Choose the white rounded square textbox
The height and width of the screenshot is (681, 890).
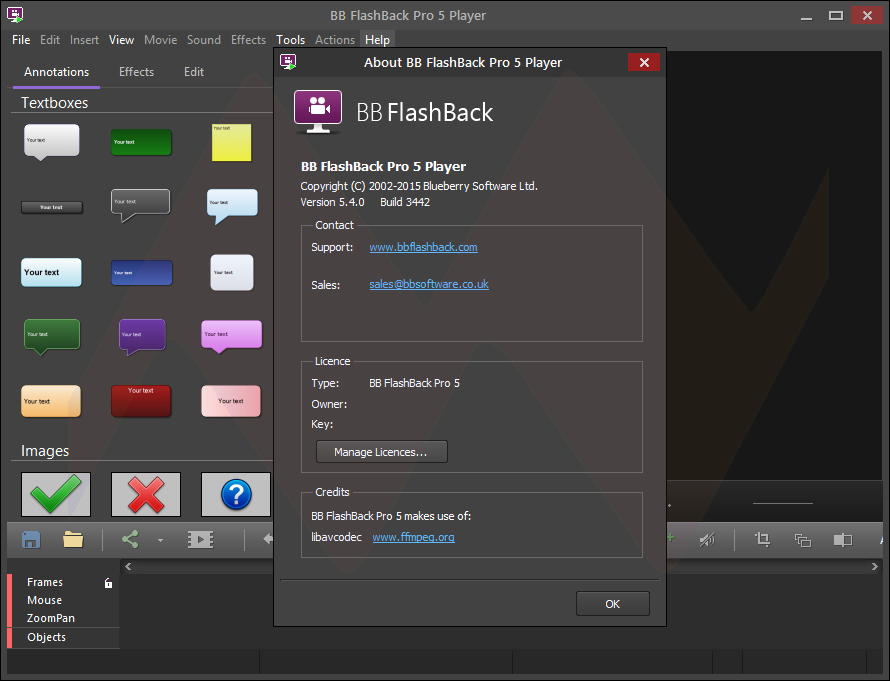click(232, 272)
